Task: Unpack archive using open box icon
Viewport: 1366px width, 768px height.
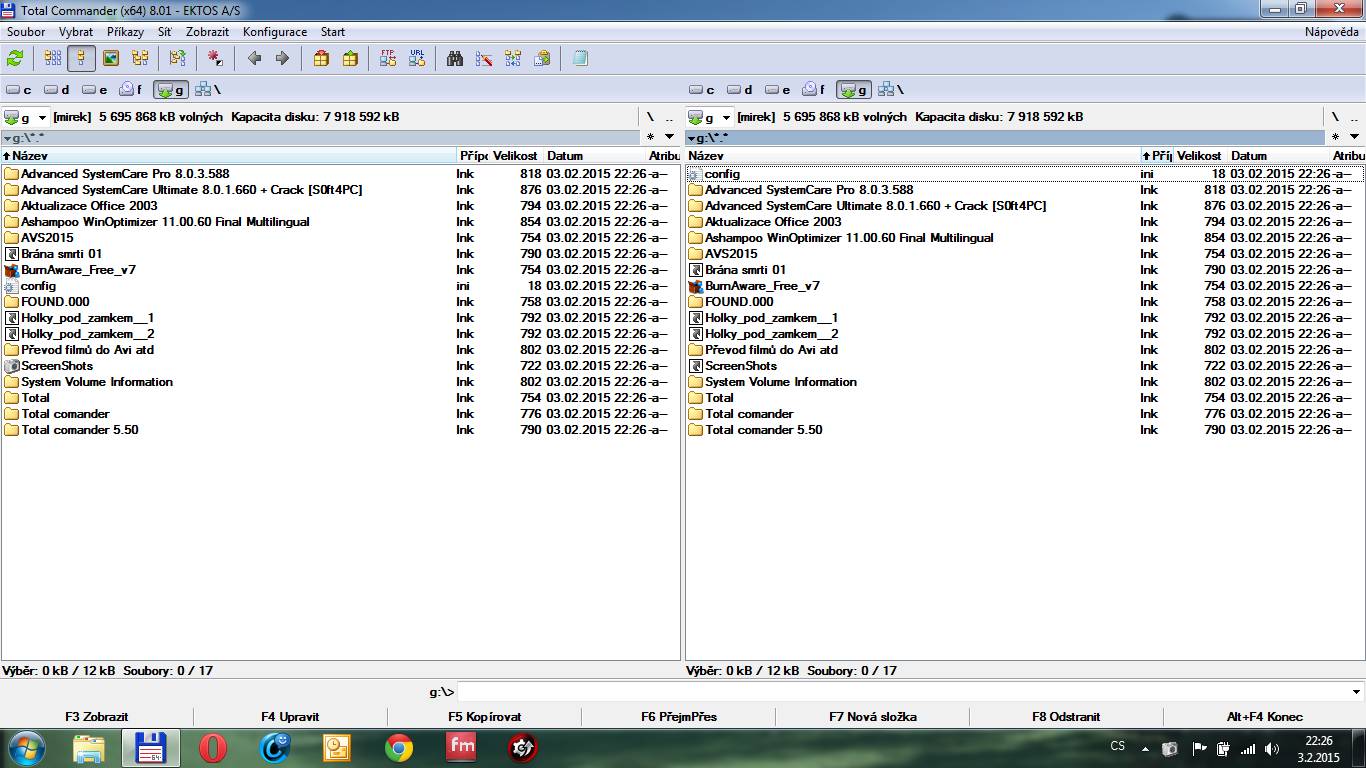Action: (x=350, y=59)
